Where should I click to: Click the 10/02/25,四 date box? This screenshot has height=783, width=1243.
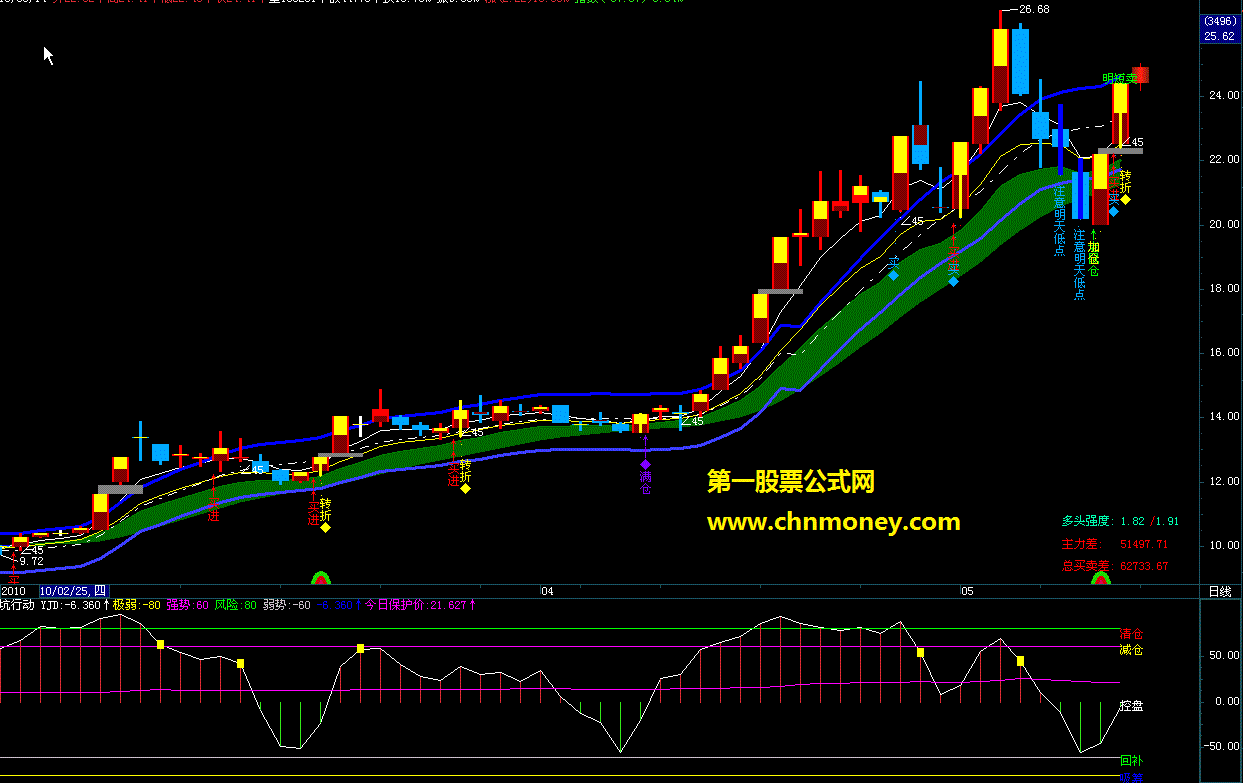74,591
